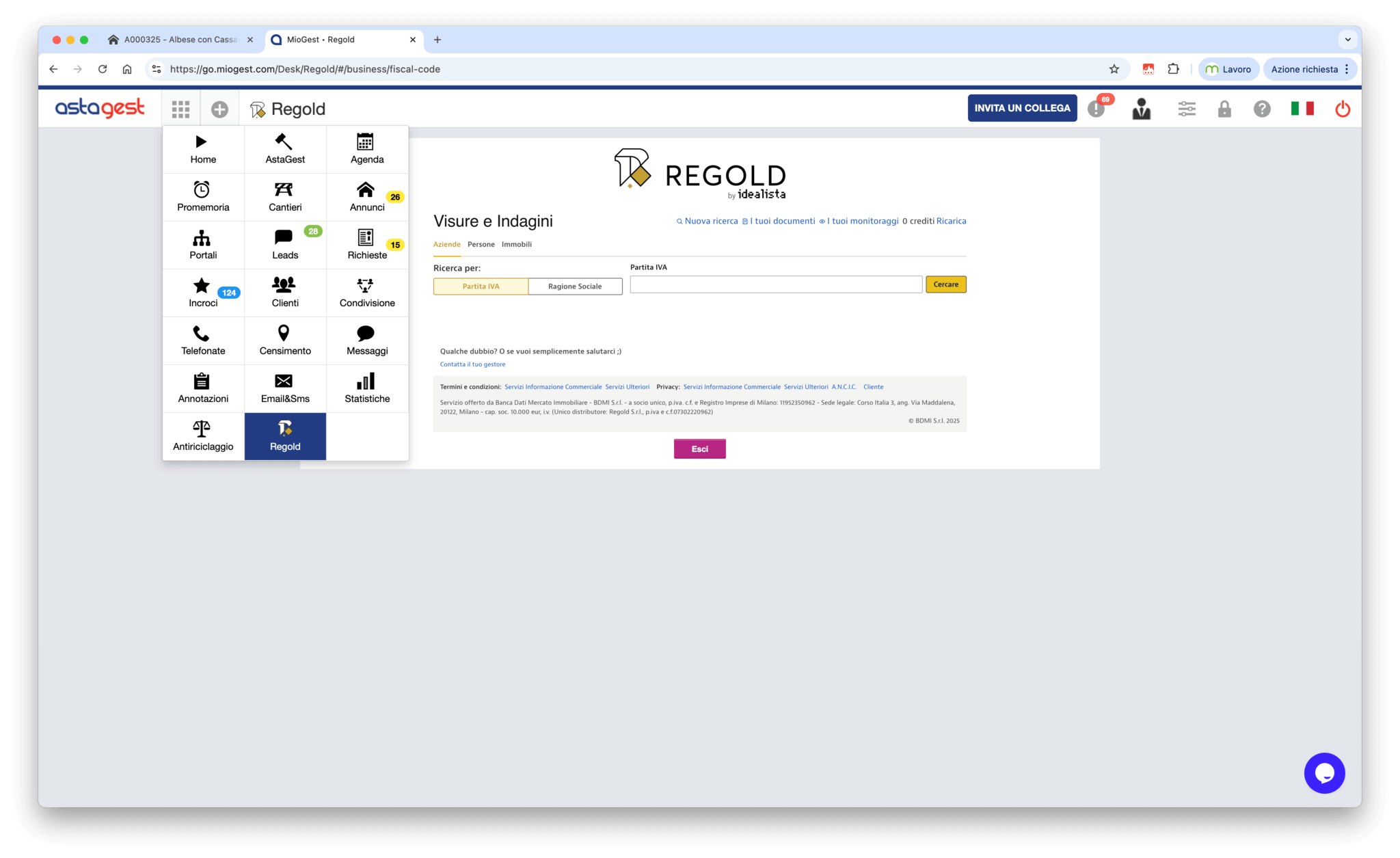
Task: Open Annunci listings
Action: [x=367, y=197]
